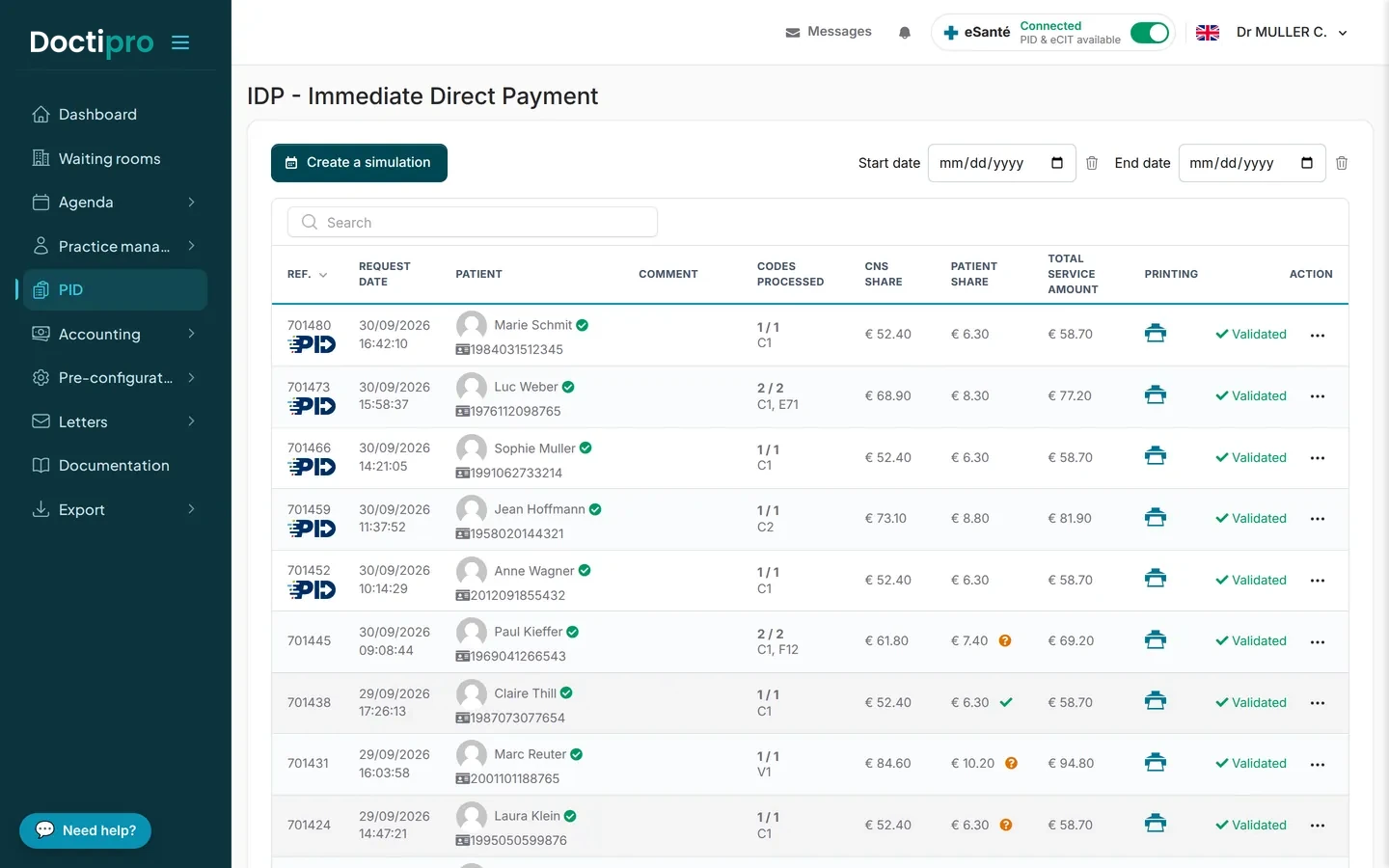
Task: Print the invoice for Sophie Muller
Action: [1156, 456]
